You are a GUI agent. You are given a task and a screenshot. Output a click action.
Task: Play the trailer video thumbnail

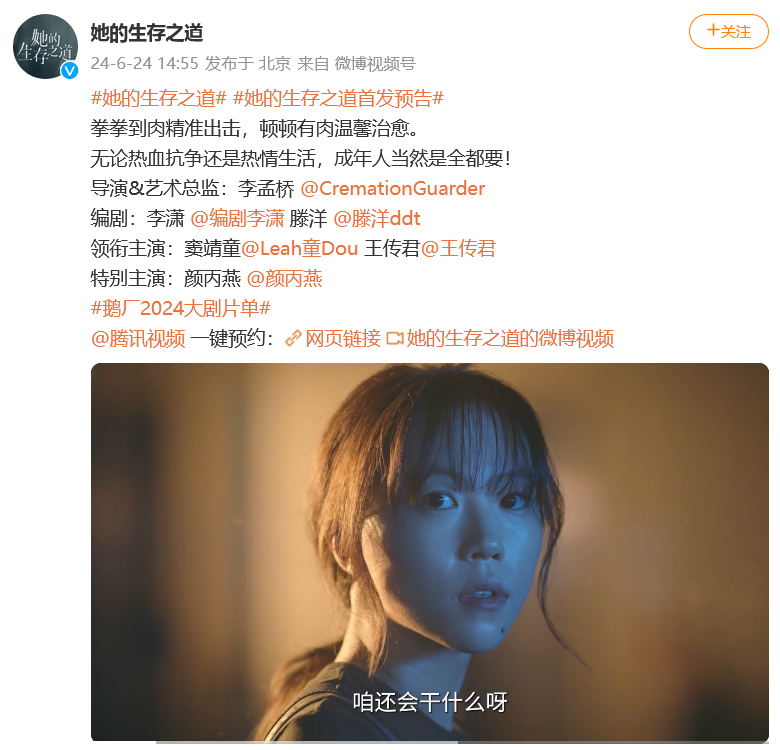430,552
